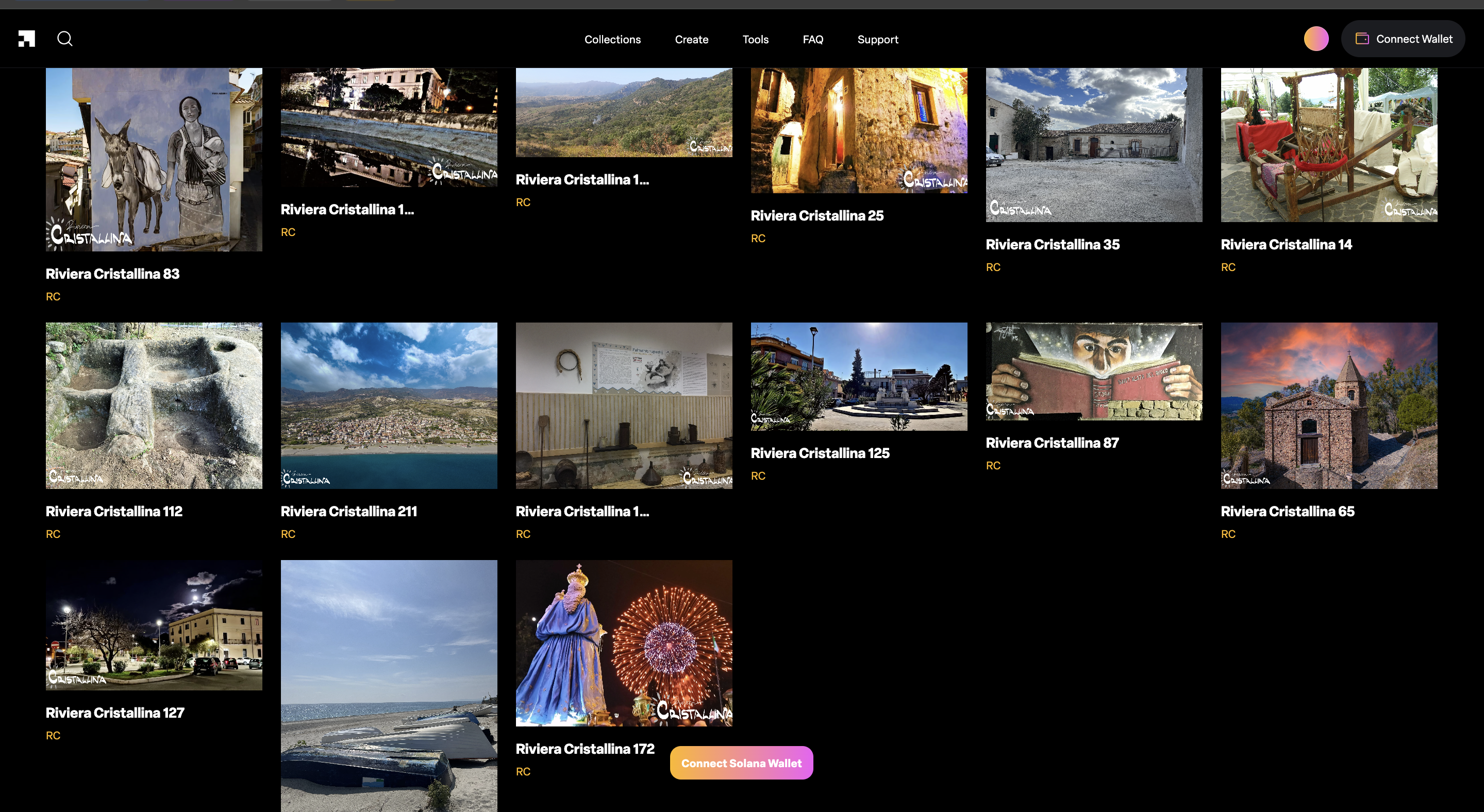
Task: Open Riviera Cristallina 125 piazza thumbnail
Action: [859, 377]
